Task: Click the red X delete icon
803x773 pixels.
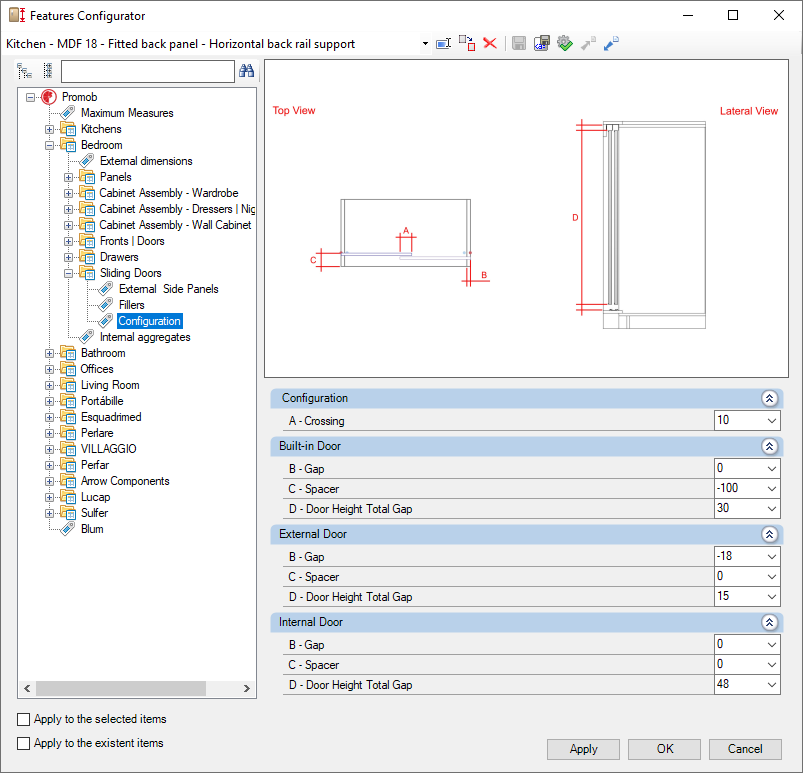Action: pos(490,44)
